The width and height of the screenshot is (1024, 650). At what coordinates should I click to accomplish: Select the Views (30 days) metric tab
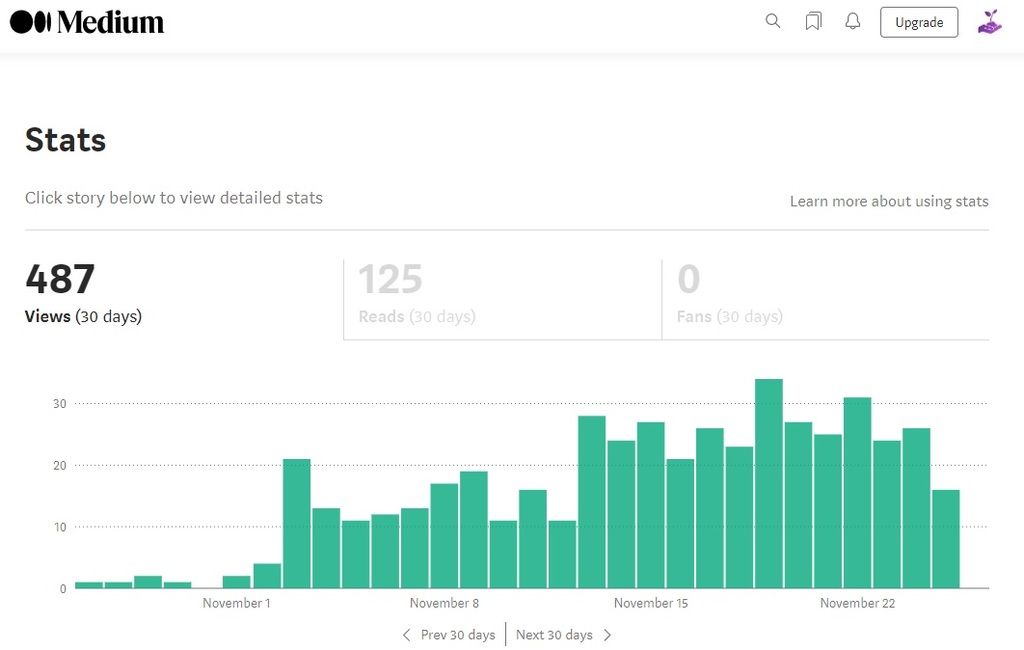pos(82,316)
